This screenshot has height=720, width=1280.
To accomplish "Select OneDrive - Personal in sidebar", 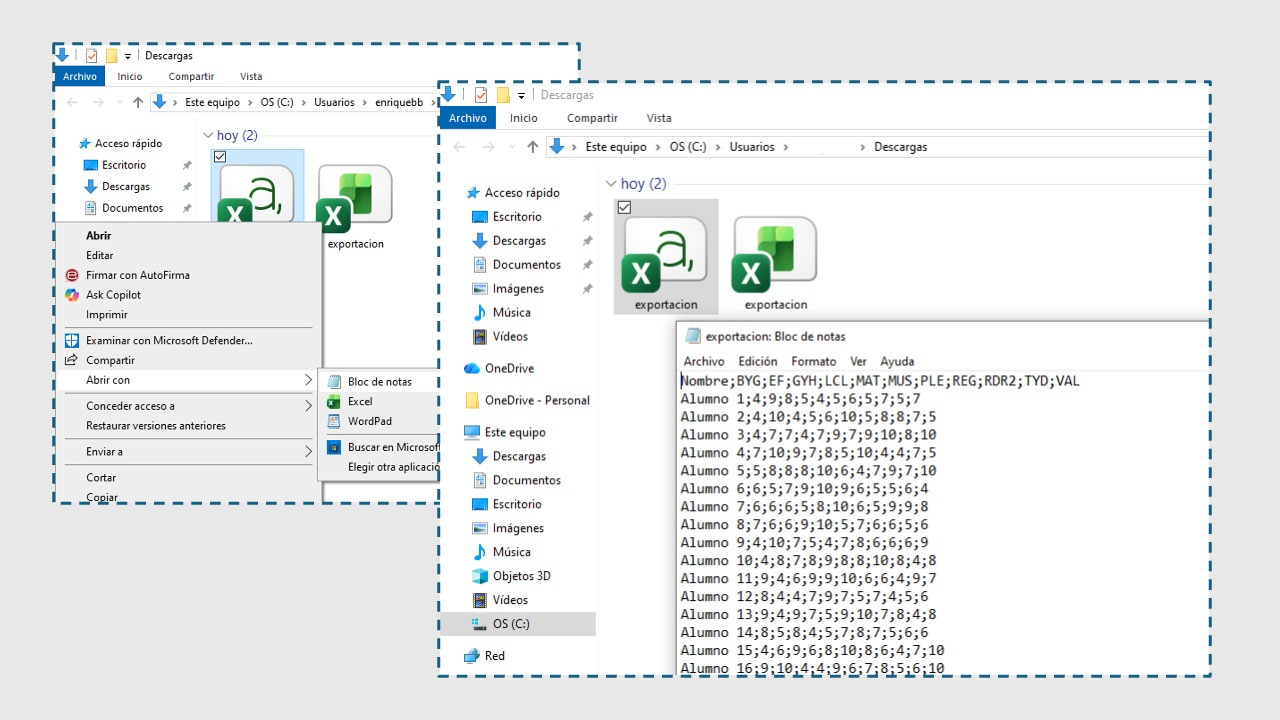I will 537,401.
